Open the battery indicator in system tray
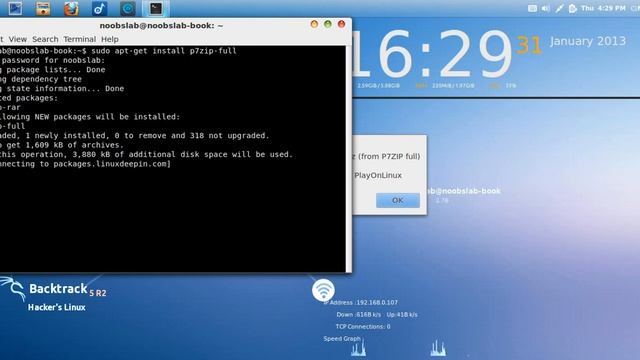 [573, 8]
